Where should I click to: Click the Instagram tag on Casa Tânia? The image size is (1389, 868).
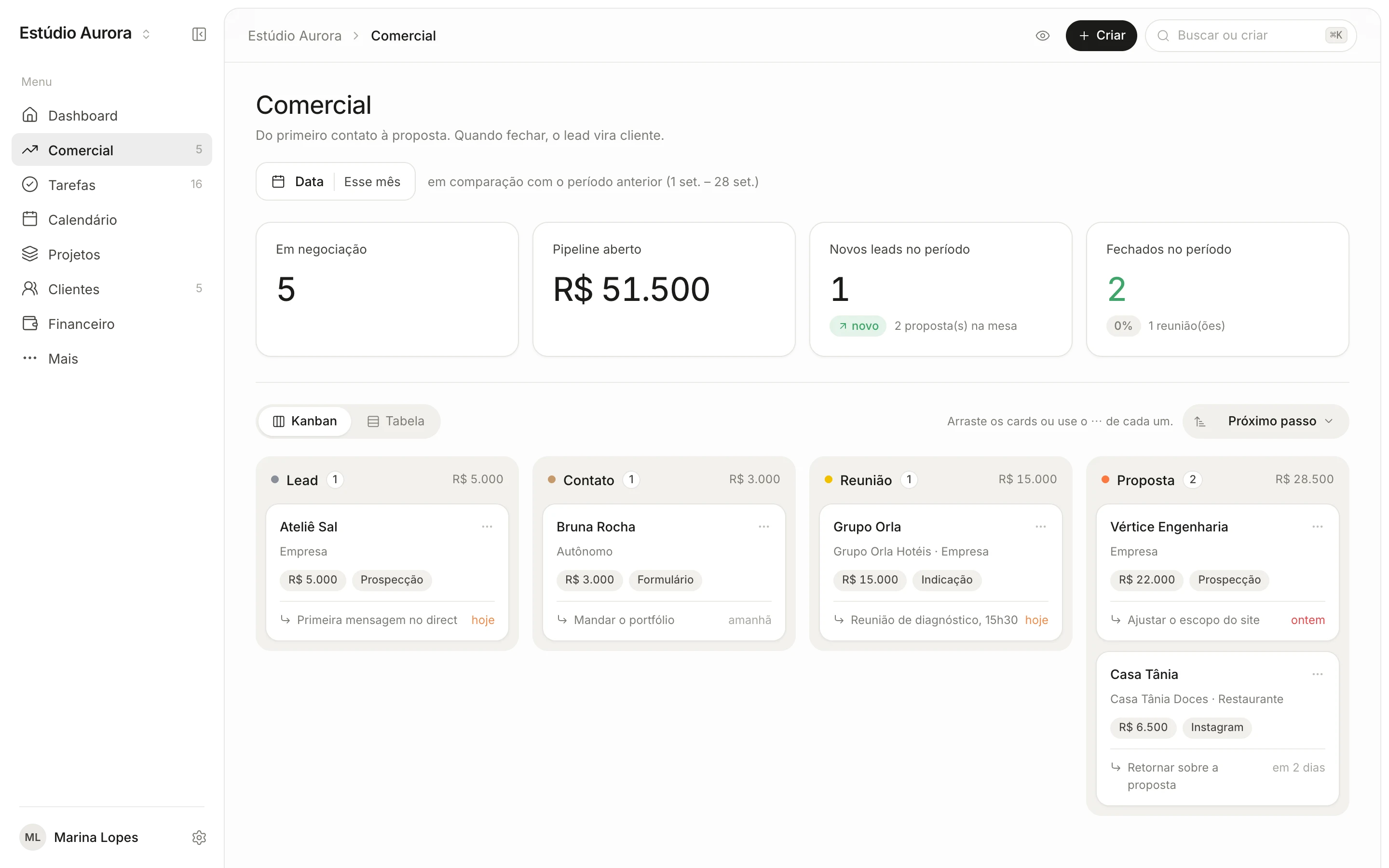[1216, 727]
